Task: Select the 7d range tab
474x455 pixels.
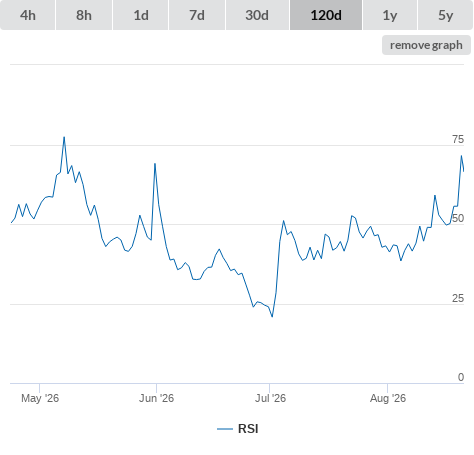Action: pos(197,15)
